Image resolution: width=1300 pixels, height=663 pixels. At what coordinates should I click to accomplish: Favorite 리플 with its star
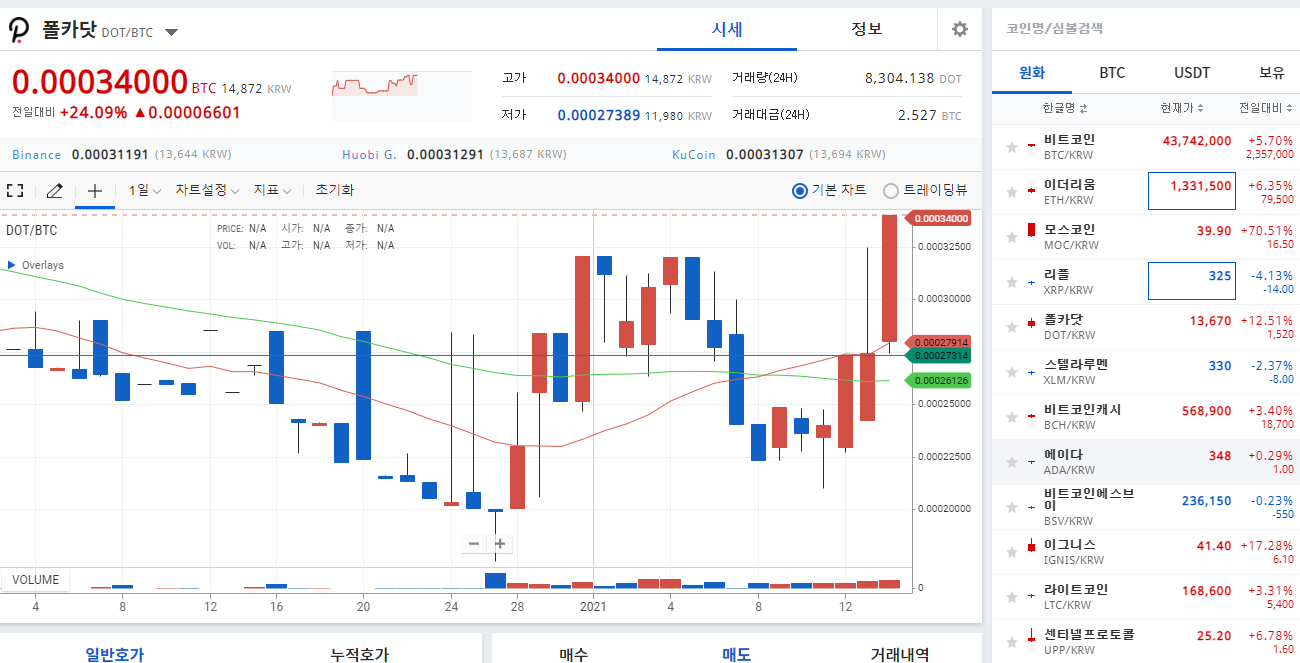tap(1012, 282)
